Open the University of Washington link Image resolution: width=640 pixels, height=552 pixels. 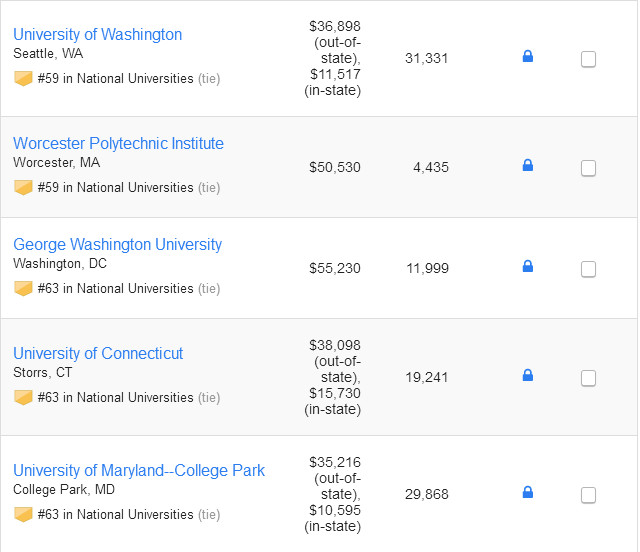point(97,35)
